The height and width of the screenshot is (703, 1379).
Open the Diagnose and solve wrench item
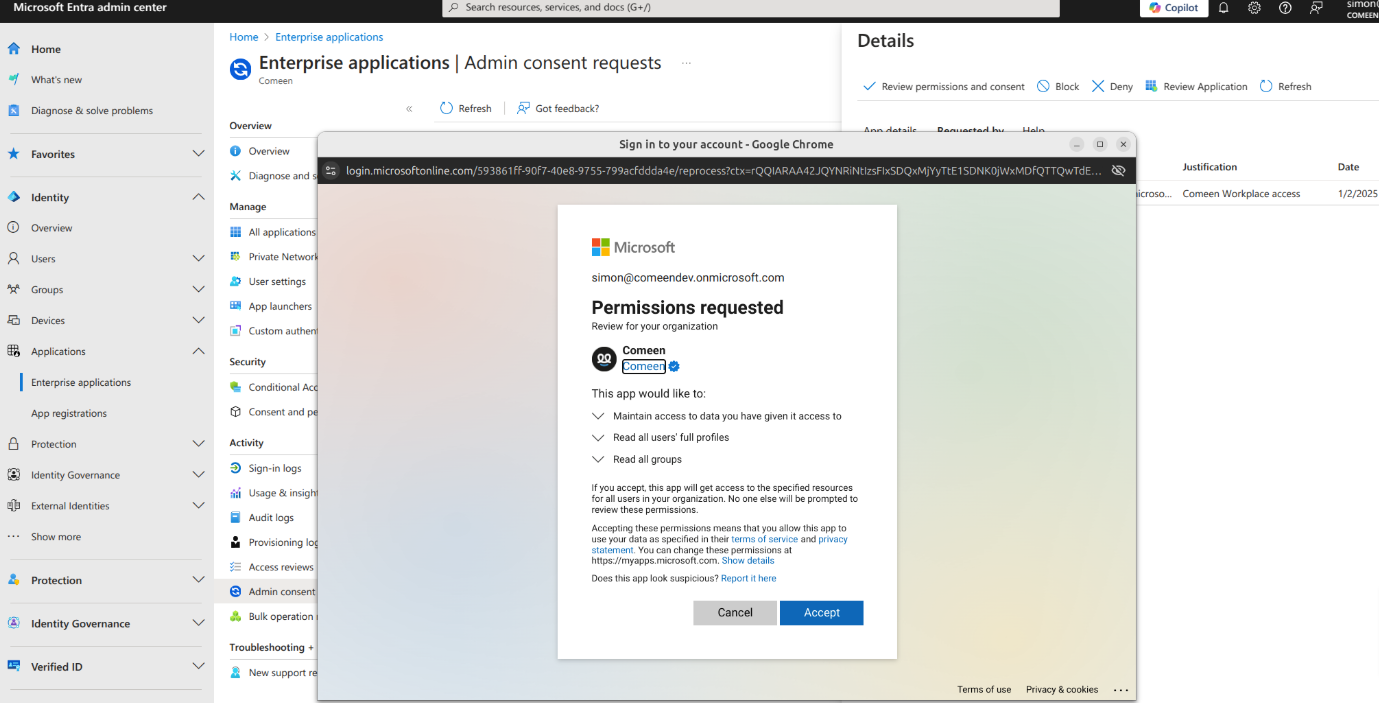tap(273, 176)
